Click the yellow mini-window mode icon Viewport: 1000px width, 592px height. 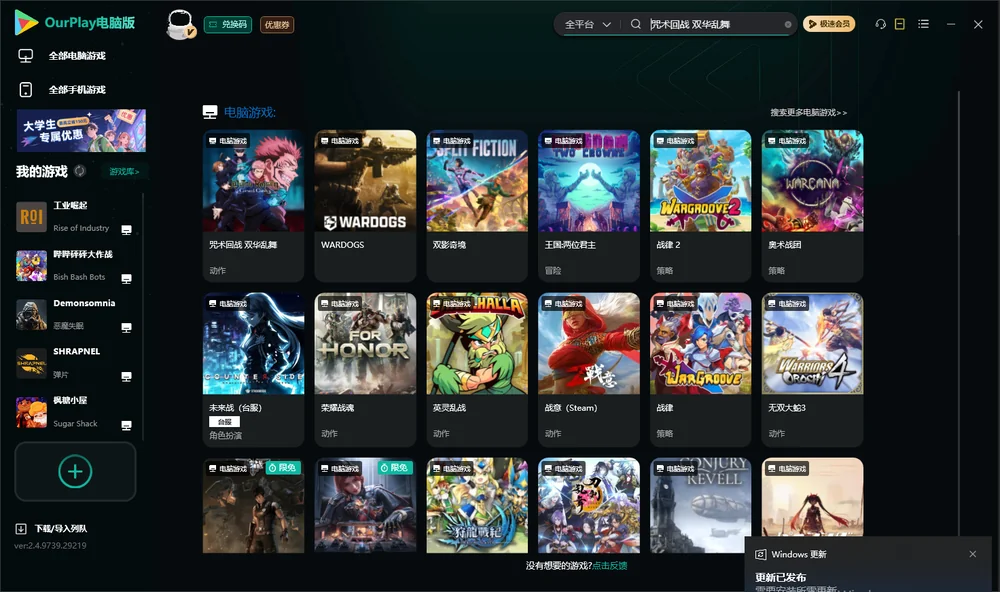click(899, 24)
